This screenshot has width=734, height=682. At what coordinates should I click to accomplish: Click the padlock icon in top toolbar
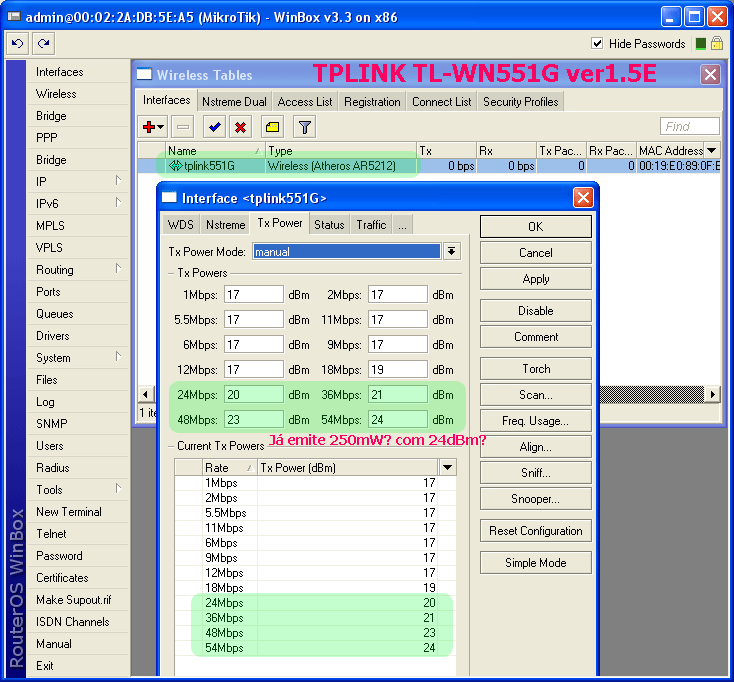pos(717,44)
